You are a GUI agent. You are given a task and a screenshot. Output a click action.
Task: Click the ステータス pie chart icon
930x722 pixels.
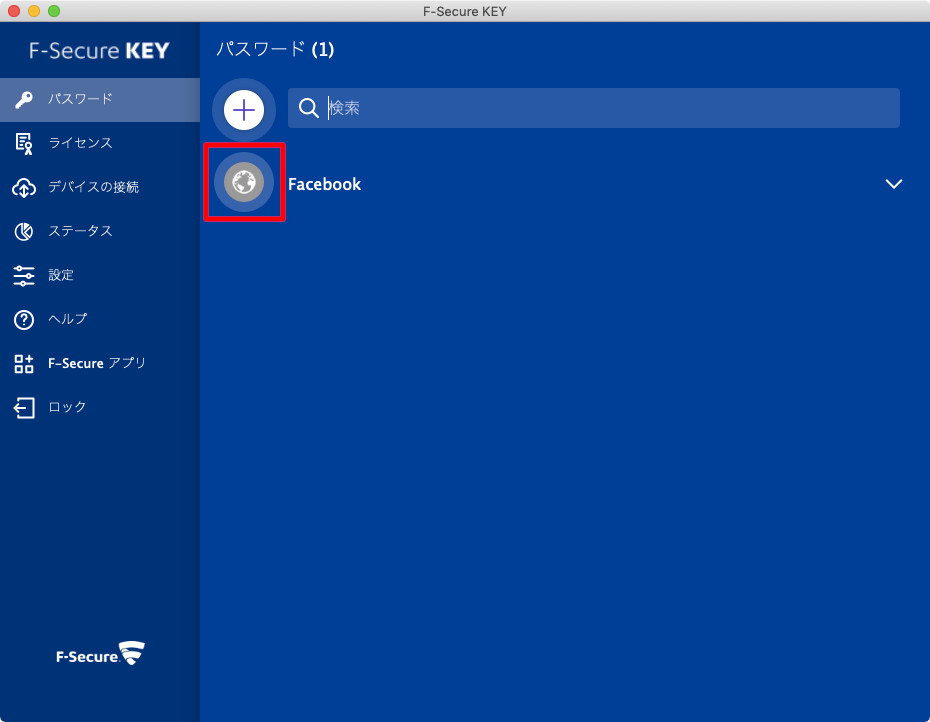click(x=24, y=231)
